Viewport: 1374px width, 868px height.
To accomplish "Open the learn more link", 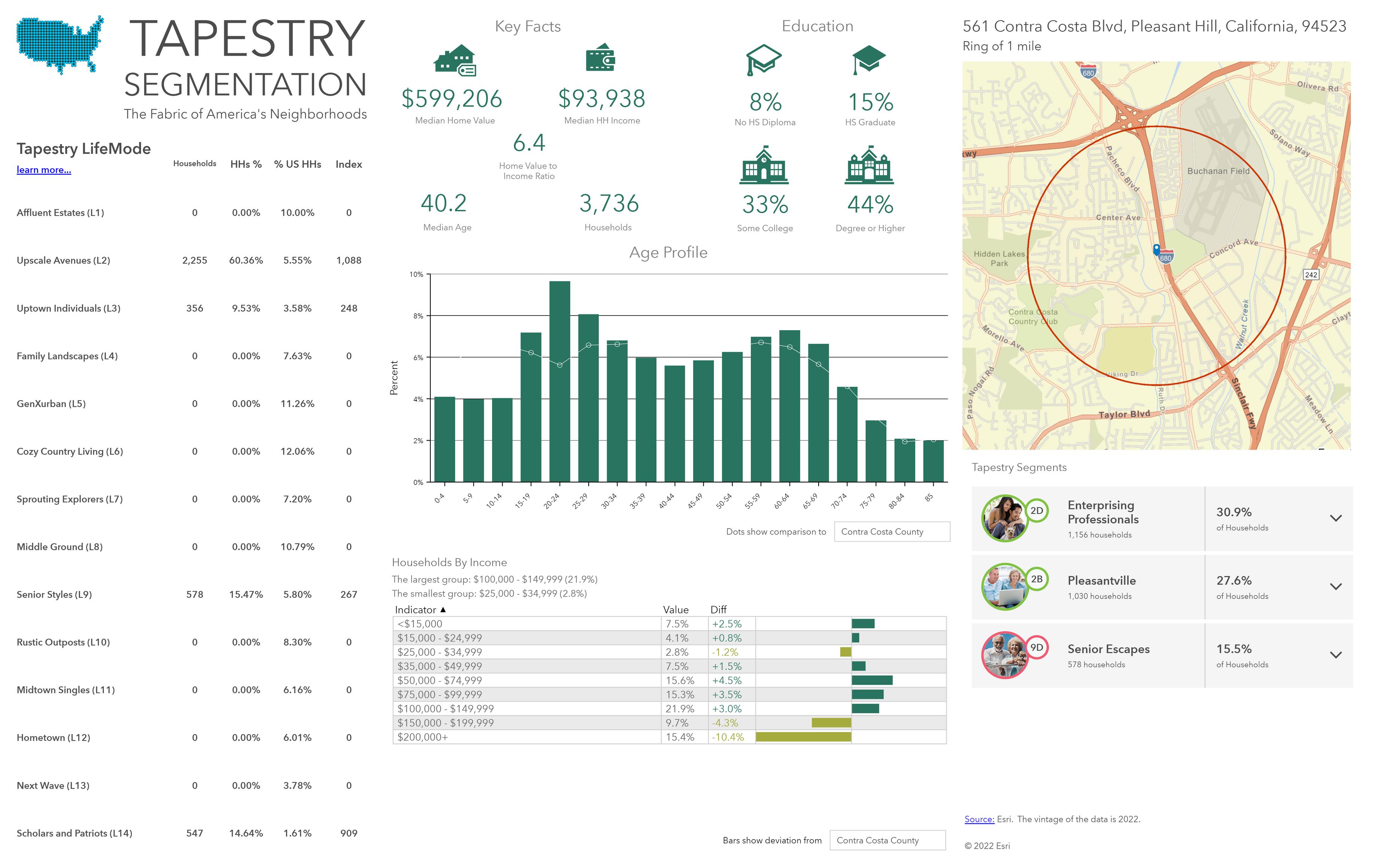I will coord(44,170).
